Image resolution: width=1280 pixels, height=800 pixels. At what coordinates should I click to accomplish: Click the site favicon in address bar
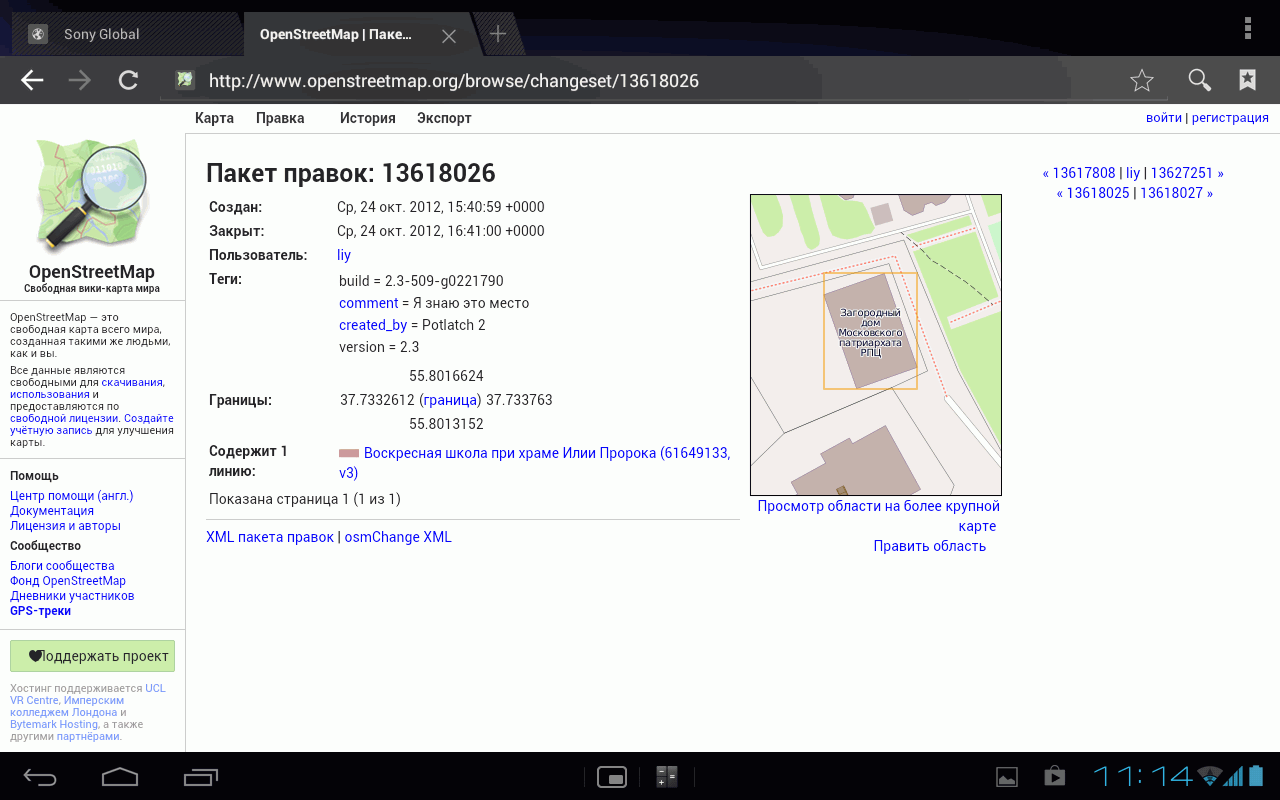(184, 80)
